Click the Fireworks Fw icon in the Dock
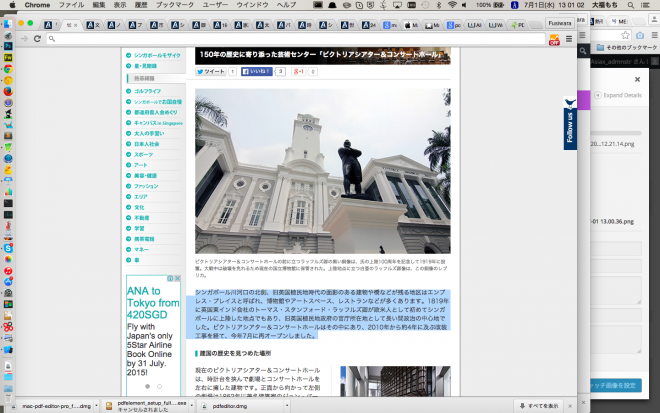660x413 pixels. pos(8,58)
